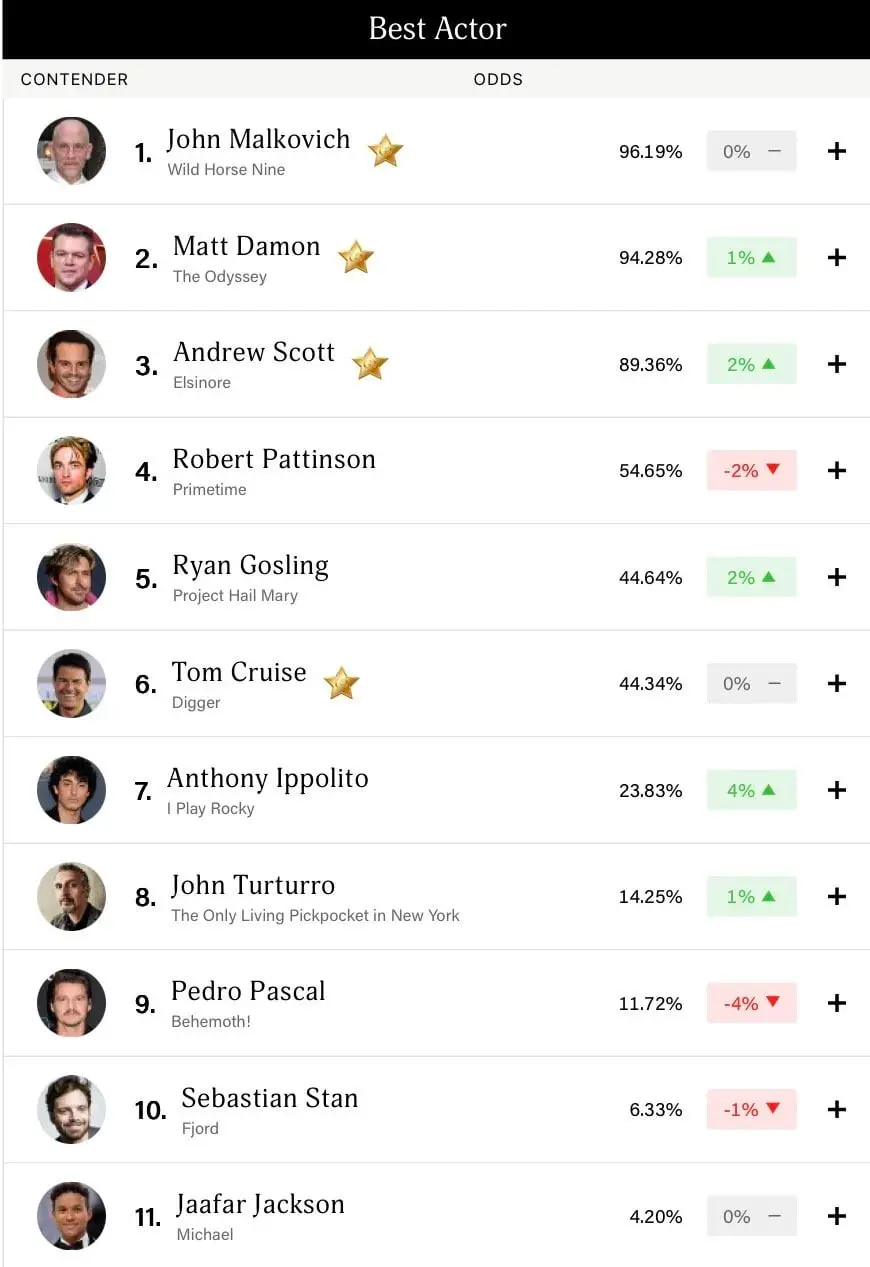Viewport: 870px width, 1267px height.
Task: Expand Robert Pattinson details using plus icon
Action: 837,470
